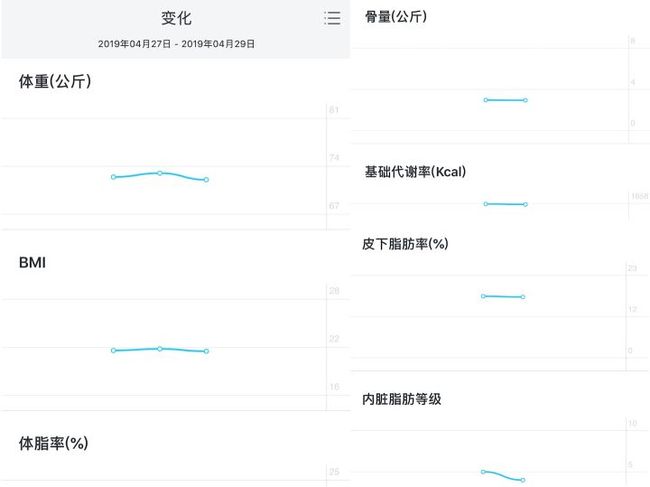Click the 体重(公斤) chart heading
650x487 pixels.
click(55, 81)
